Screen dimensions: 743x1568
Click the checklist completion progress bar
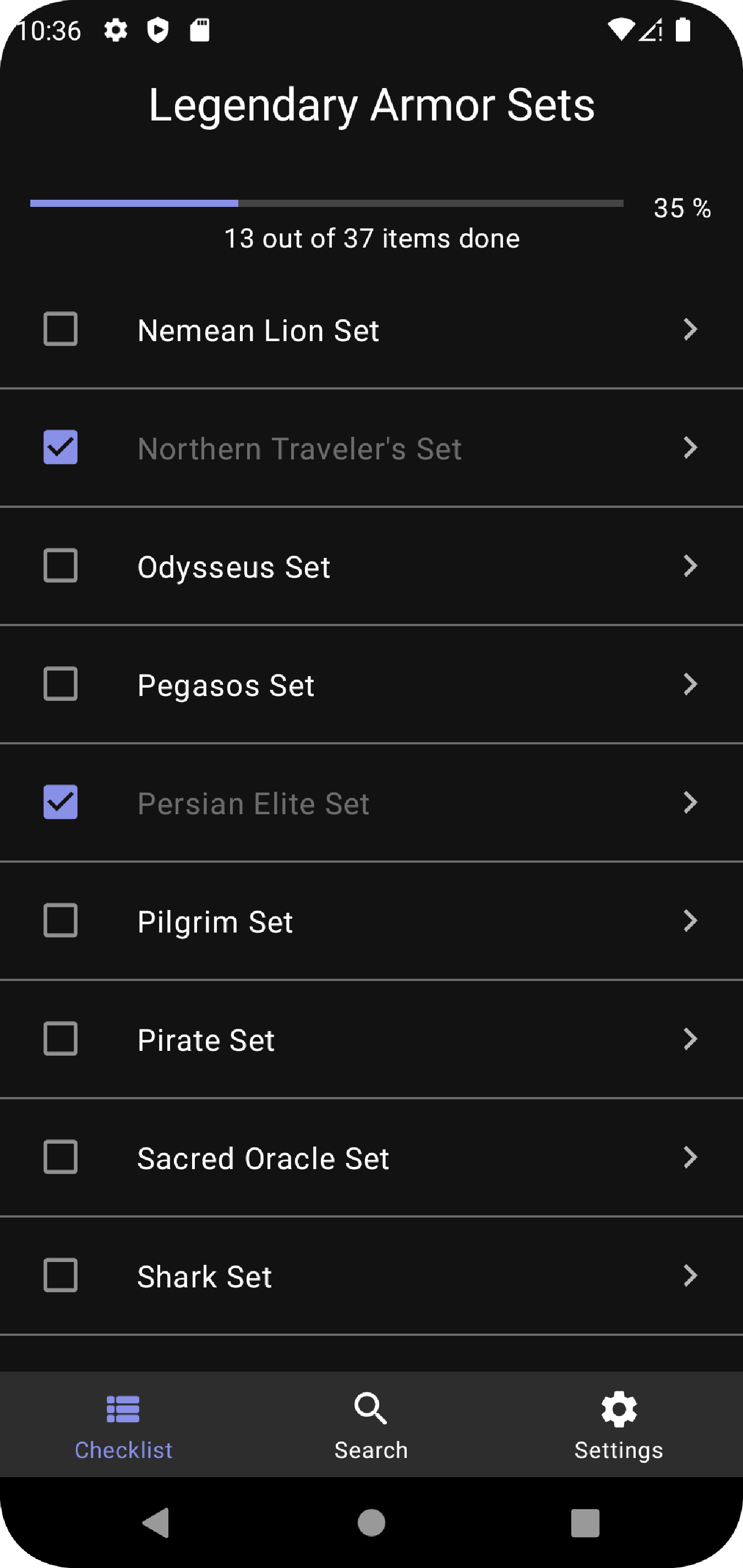pos(326,204)
